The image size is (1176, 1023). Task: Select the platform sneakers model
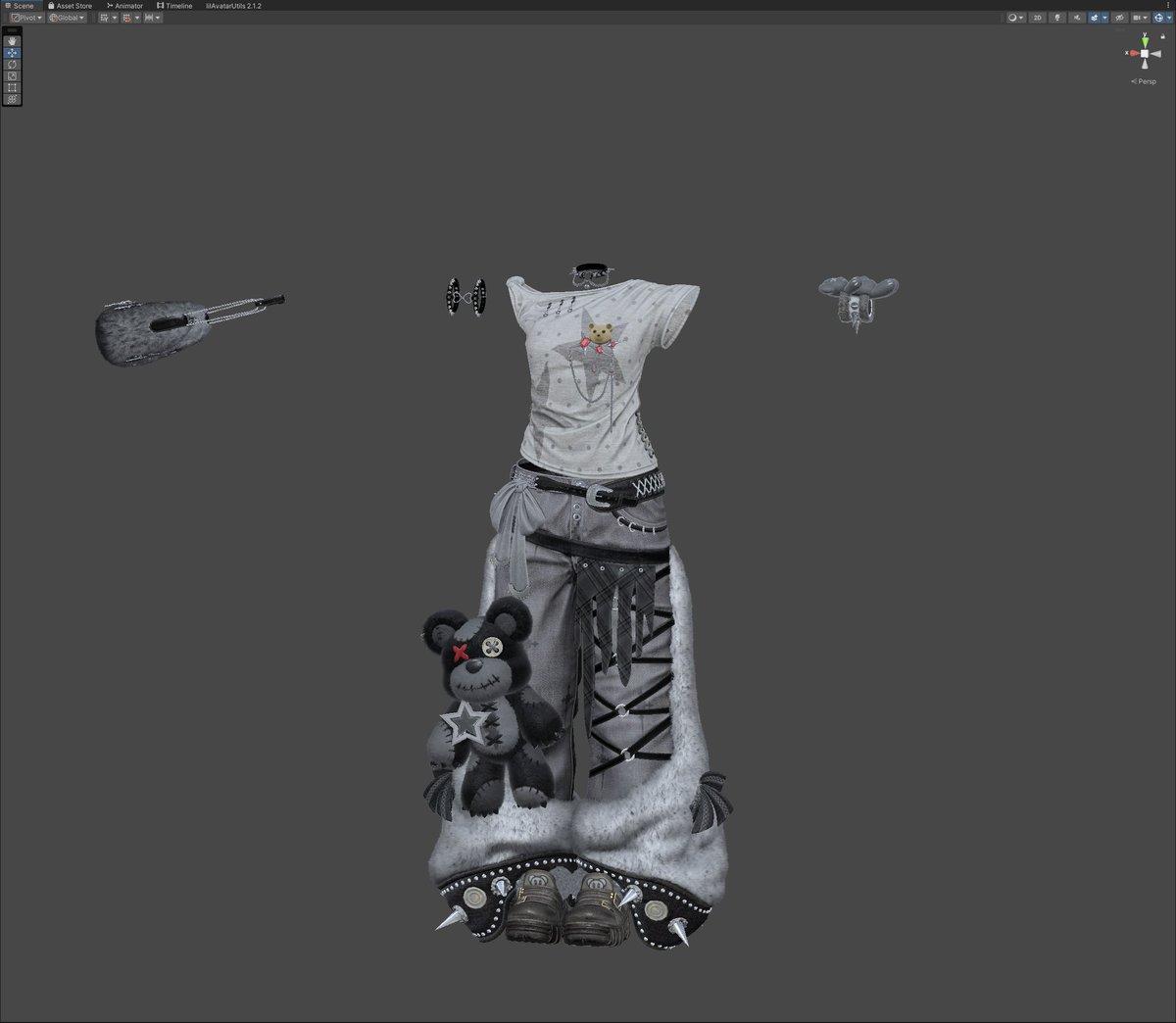tap(569, 907)
